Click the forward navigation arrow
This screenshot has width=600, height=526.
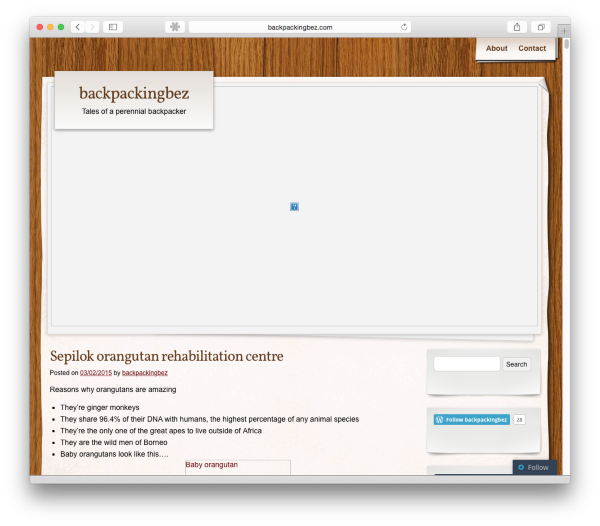pos(92,27)
